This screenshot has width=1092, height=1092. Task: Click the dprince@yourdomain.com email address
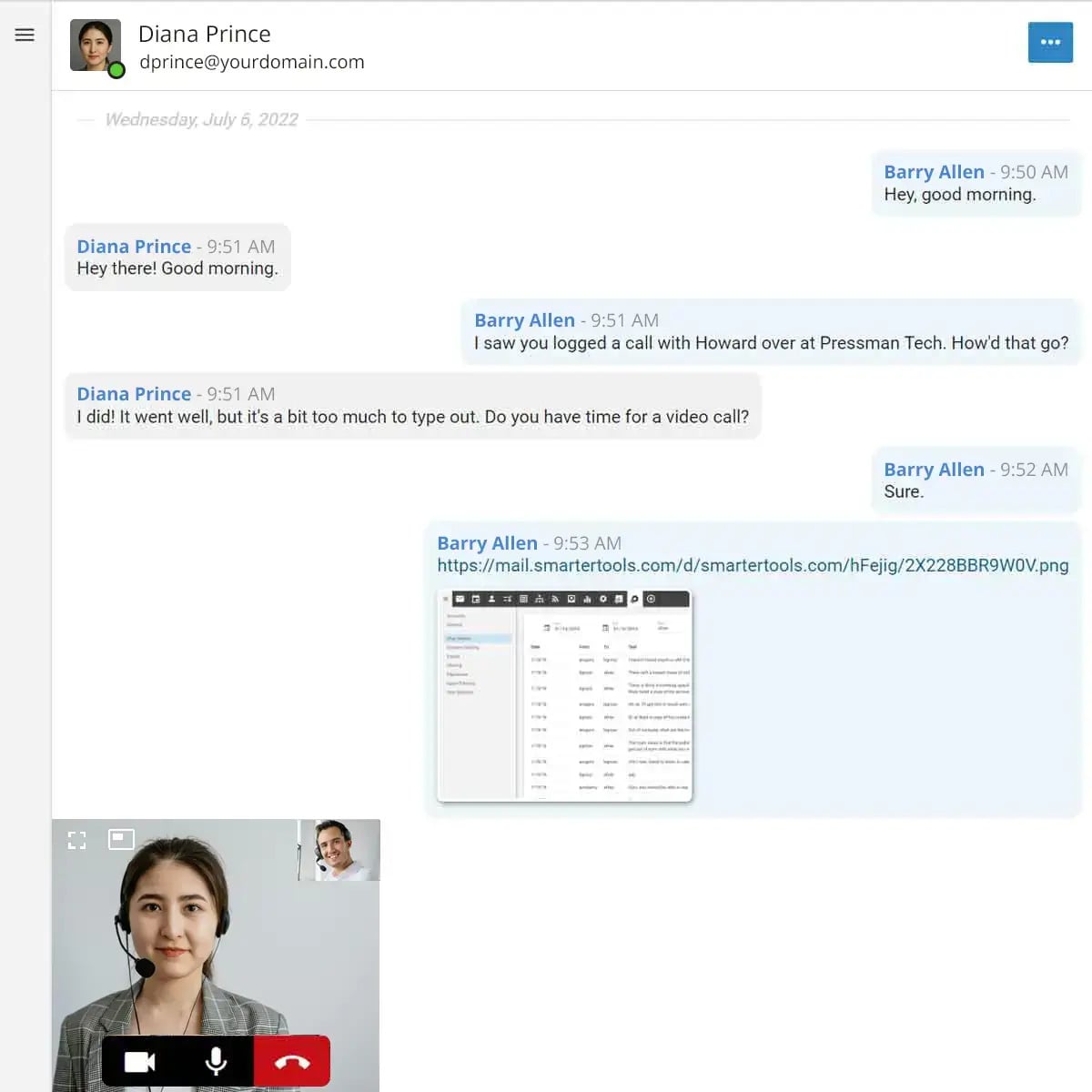tap(252, 62)
